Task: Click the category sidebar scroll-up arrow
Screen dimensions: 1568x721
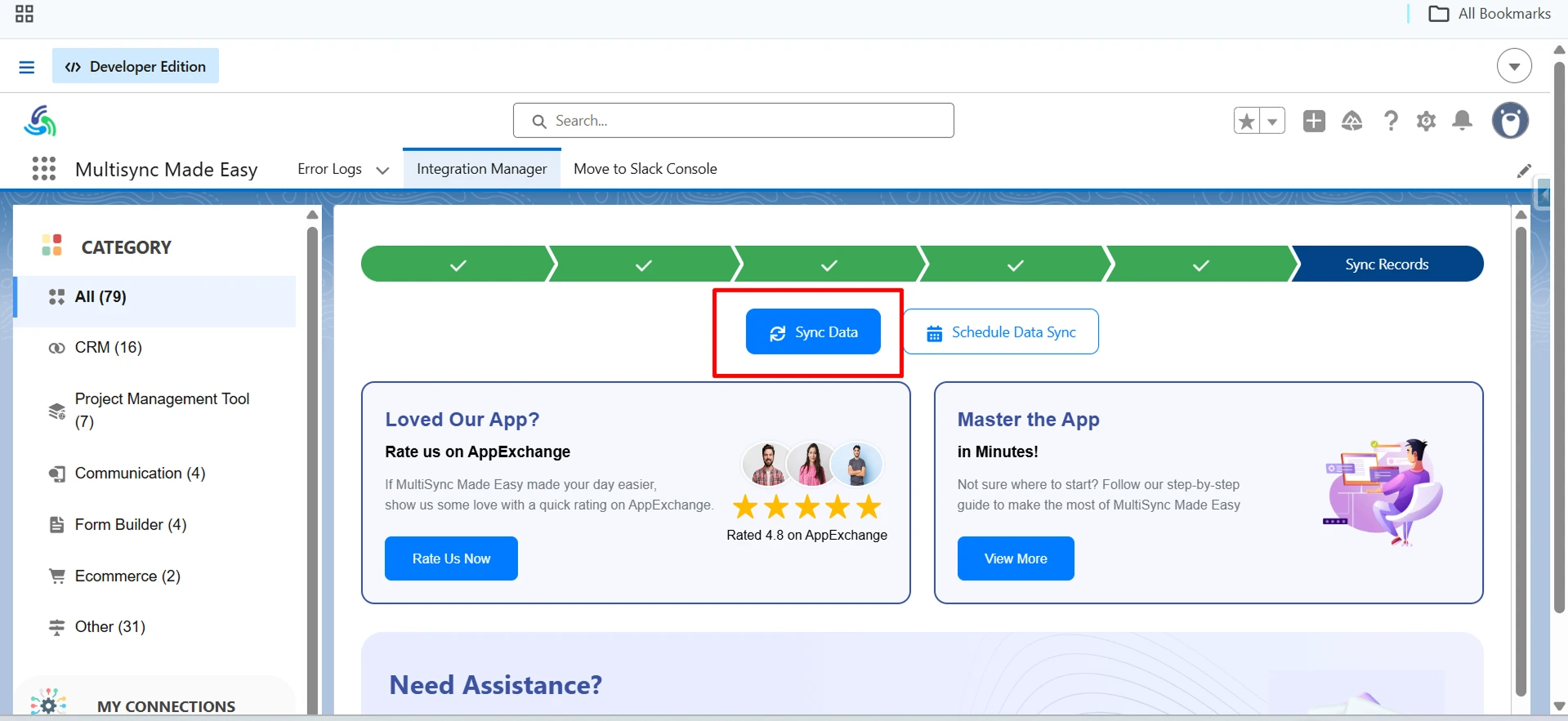Action: pos(312,215)
